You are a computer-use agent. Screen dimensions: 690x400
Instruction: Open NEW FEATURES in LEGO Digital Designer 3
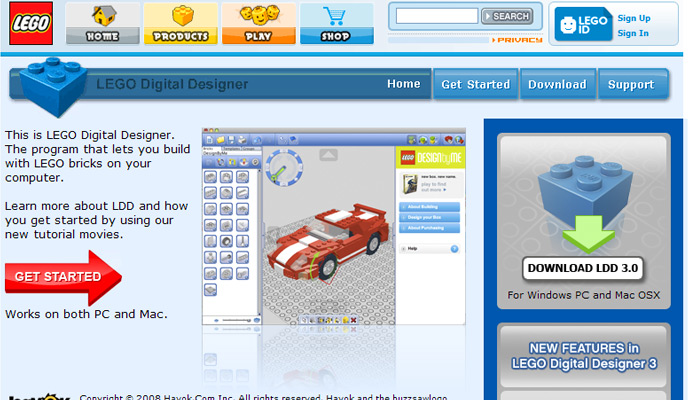tap(584, 356)
